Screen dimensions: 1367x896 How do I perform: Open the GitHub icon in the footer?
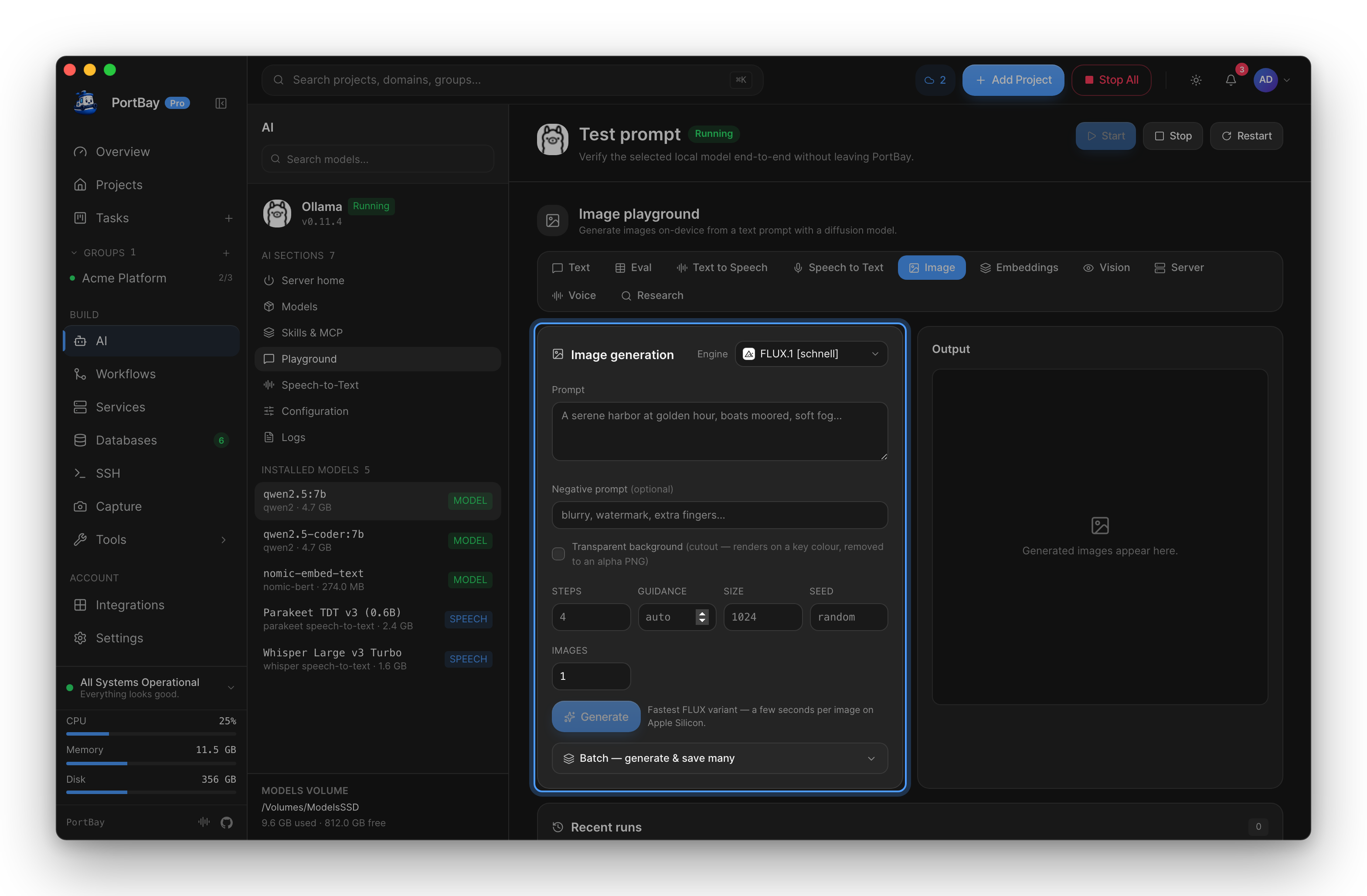coord(226,822)
